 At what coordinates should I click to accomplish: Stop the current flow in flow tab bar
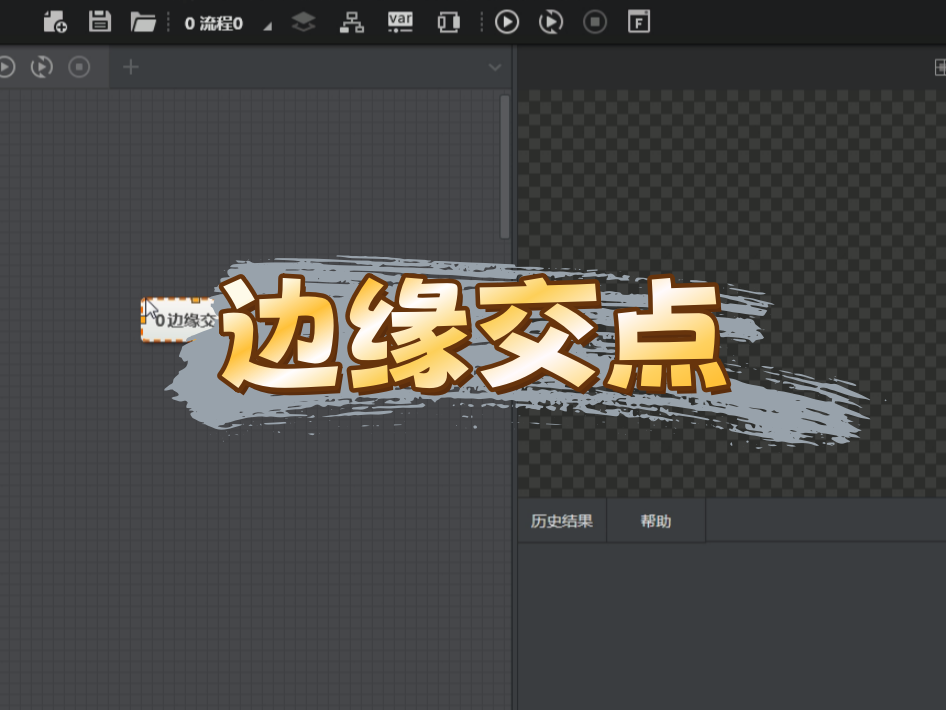tap(79, 67)
